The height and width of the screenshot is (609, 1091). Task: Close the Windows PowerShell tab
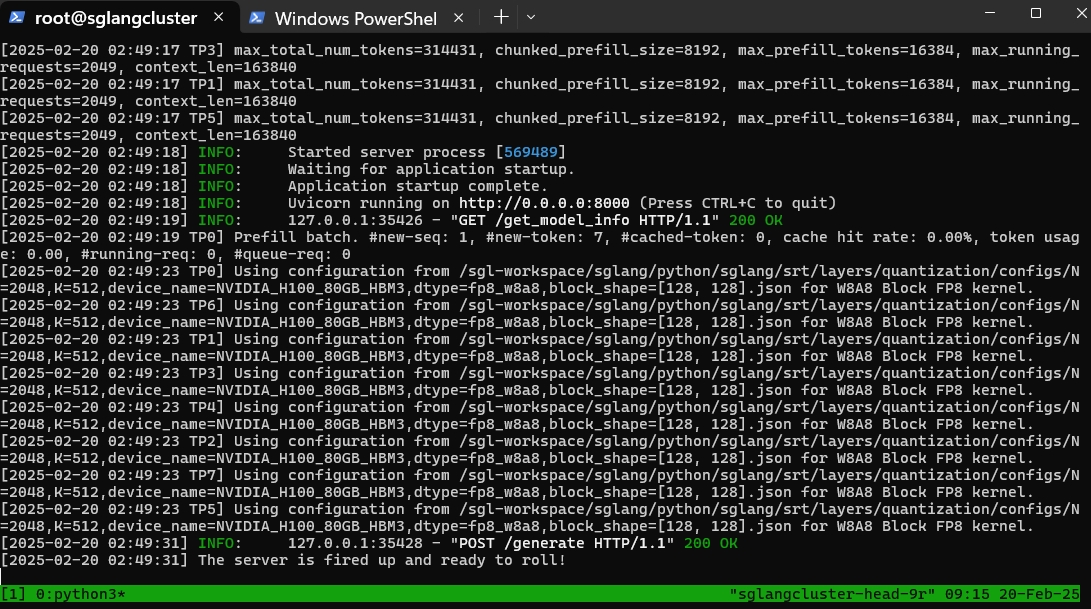[459, 18]
